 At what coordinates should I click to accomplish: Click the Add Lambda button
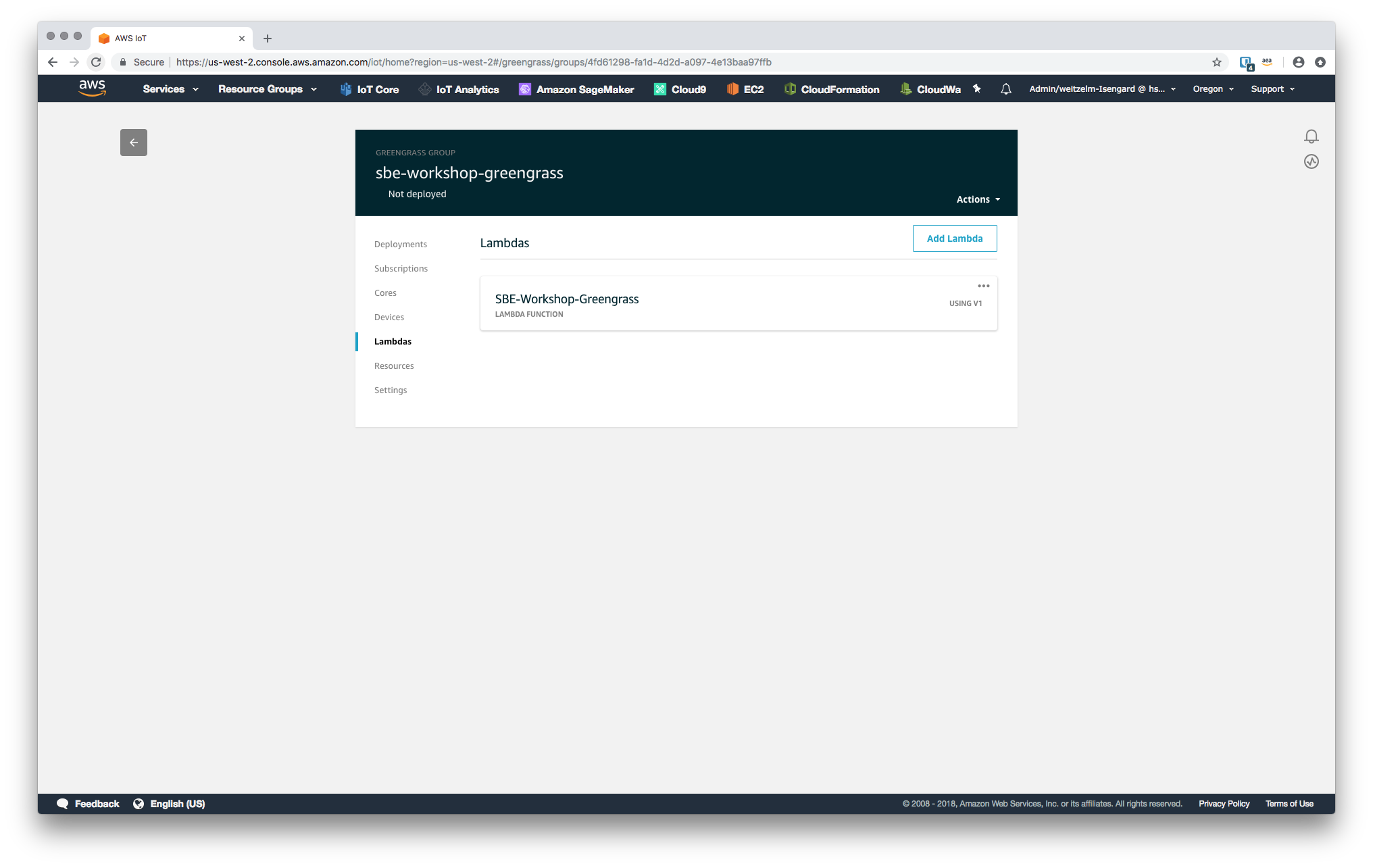(955, 238)
